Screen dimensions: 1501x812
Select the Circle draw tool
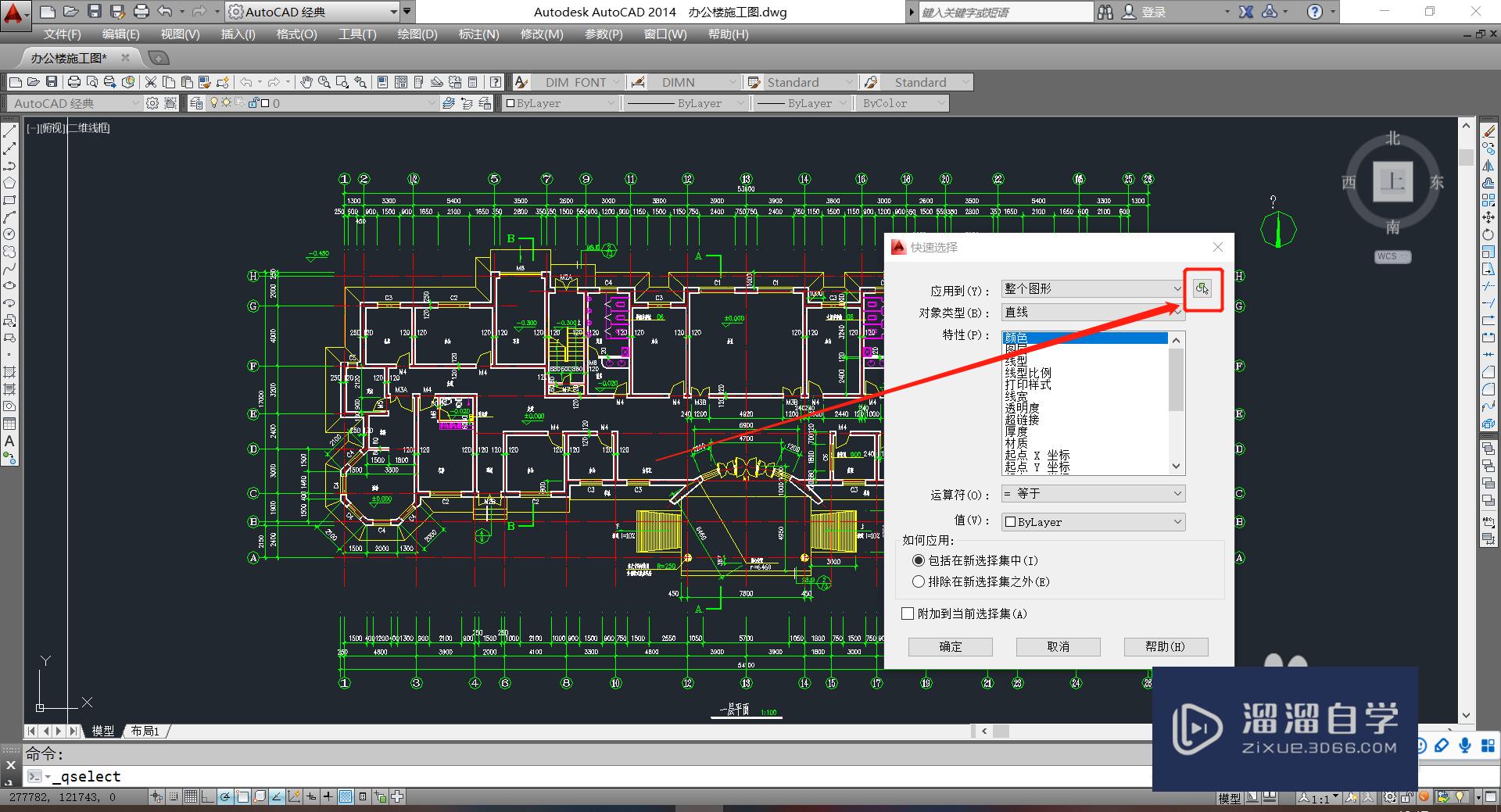(9, 234)
